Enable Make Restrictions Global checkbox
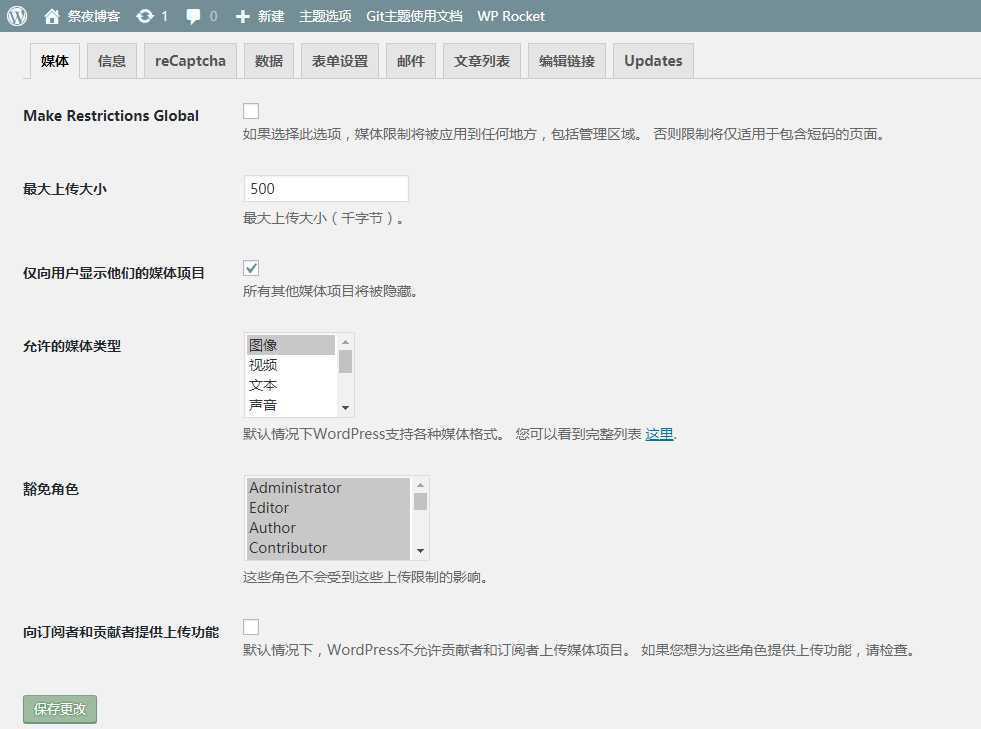 [251, 111]
